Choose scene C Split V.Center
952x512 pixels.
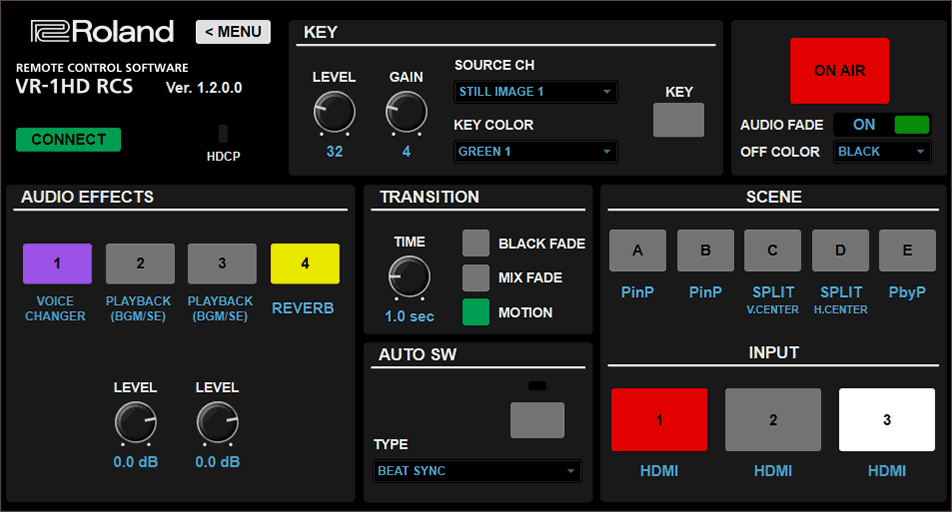point(773,251)
